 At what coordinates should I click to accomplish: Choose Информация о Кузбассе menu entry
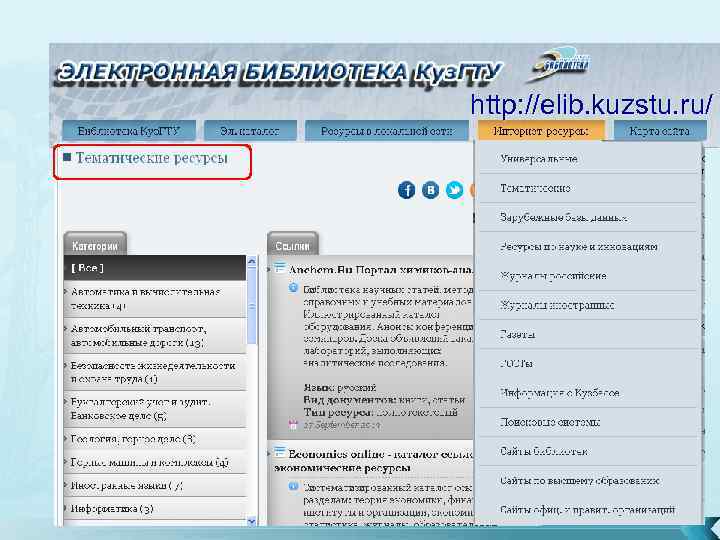(588, 393)
